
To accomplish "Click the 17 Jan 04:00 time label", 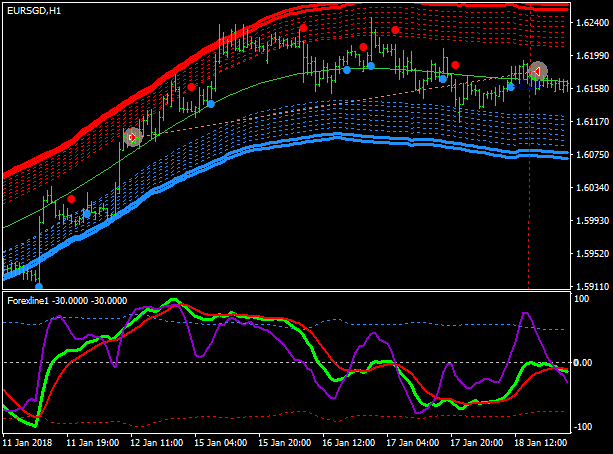I will click(x=412, y=443).
